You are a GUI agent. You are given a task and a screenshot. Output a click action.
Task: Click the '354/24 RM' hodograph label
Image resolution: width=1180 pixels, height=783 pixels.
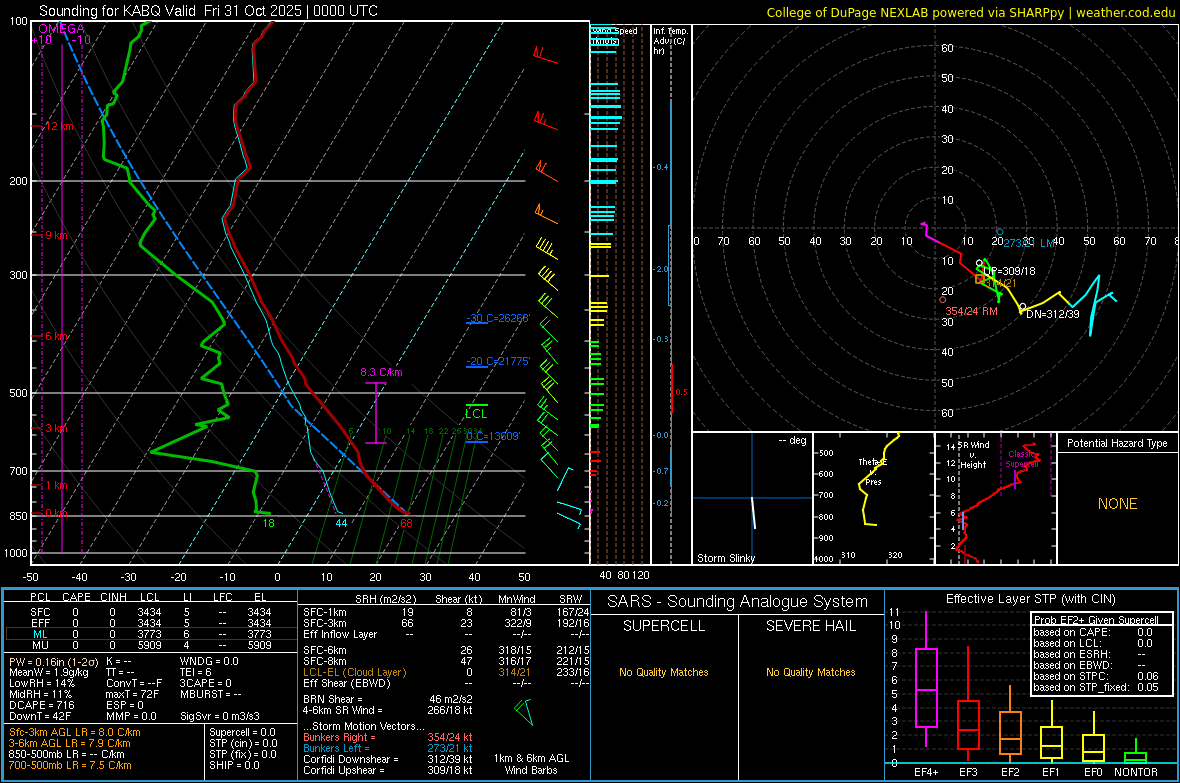click(972, 311)
